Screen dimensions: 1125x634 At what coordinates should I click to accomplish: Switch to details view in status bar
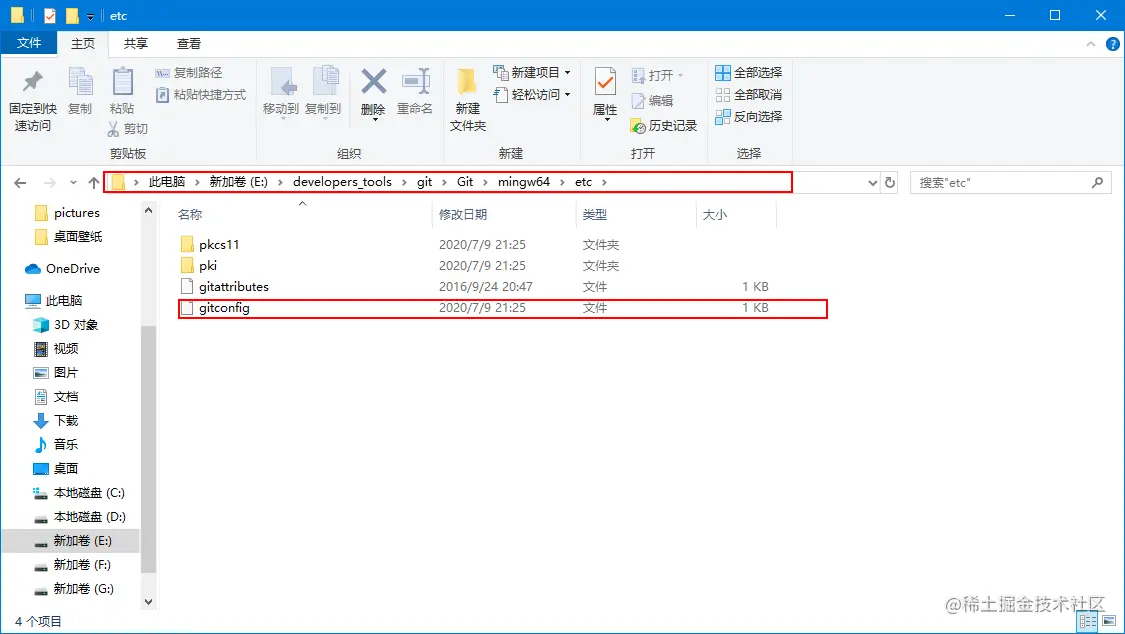coord(1088,620)
